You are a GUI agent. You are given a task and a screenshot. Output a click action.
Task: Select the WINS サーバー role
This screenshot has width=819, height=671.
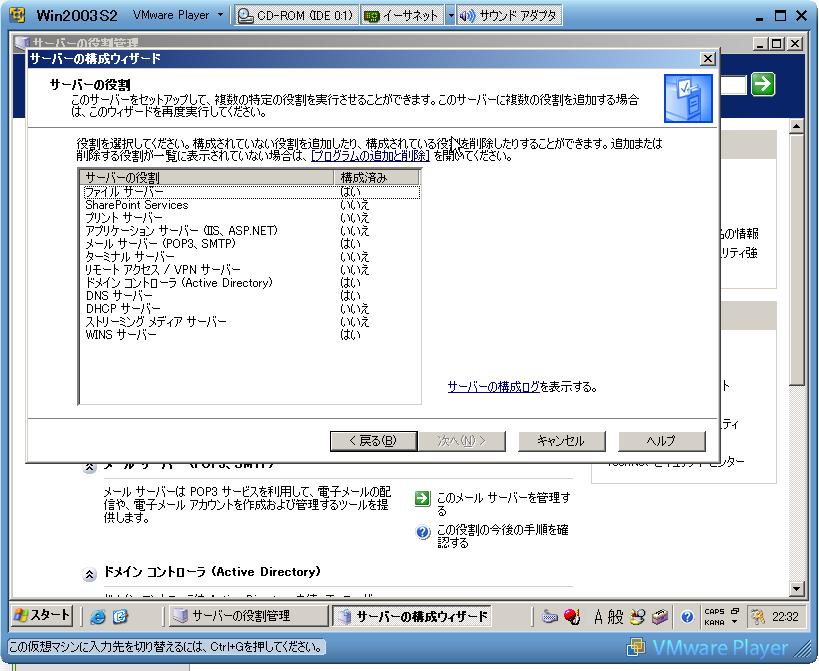click(x=251, y=335)
